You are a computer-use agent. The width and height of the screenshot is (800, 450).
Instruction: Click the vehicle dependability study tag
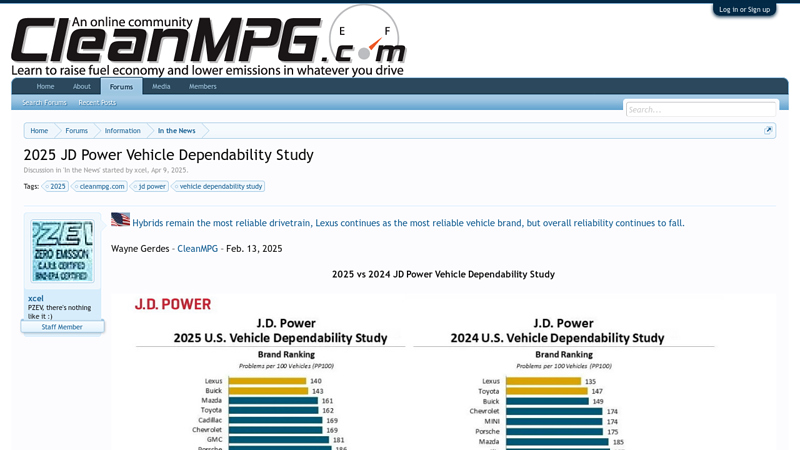[x=219, y=186]
